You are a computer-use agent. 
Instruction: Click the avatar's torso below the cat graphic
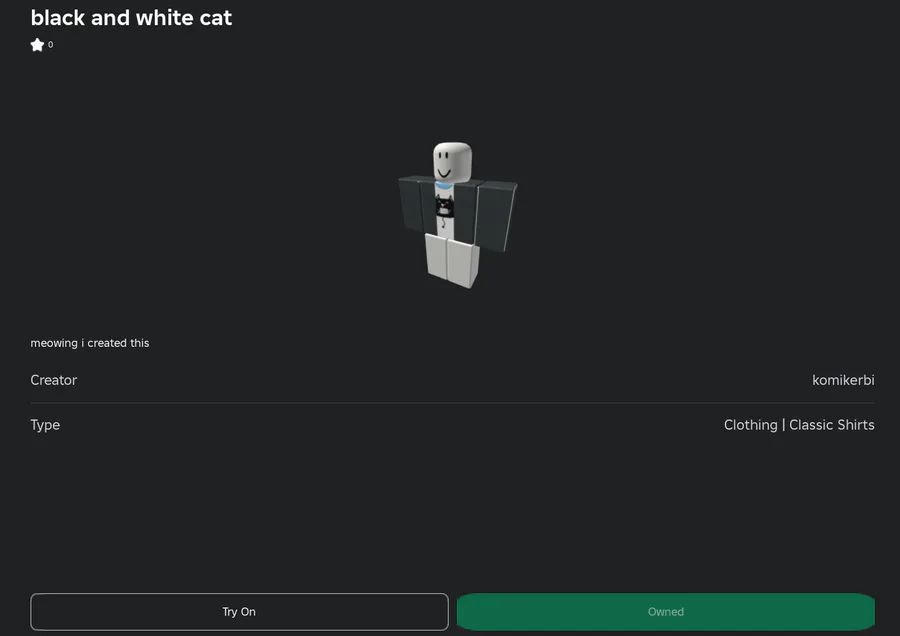coord(445,228)
